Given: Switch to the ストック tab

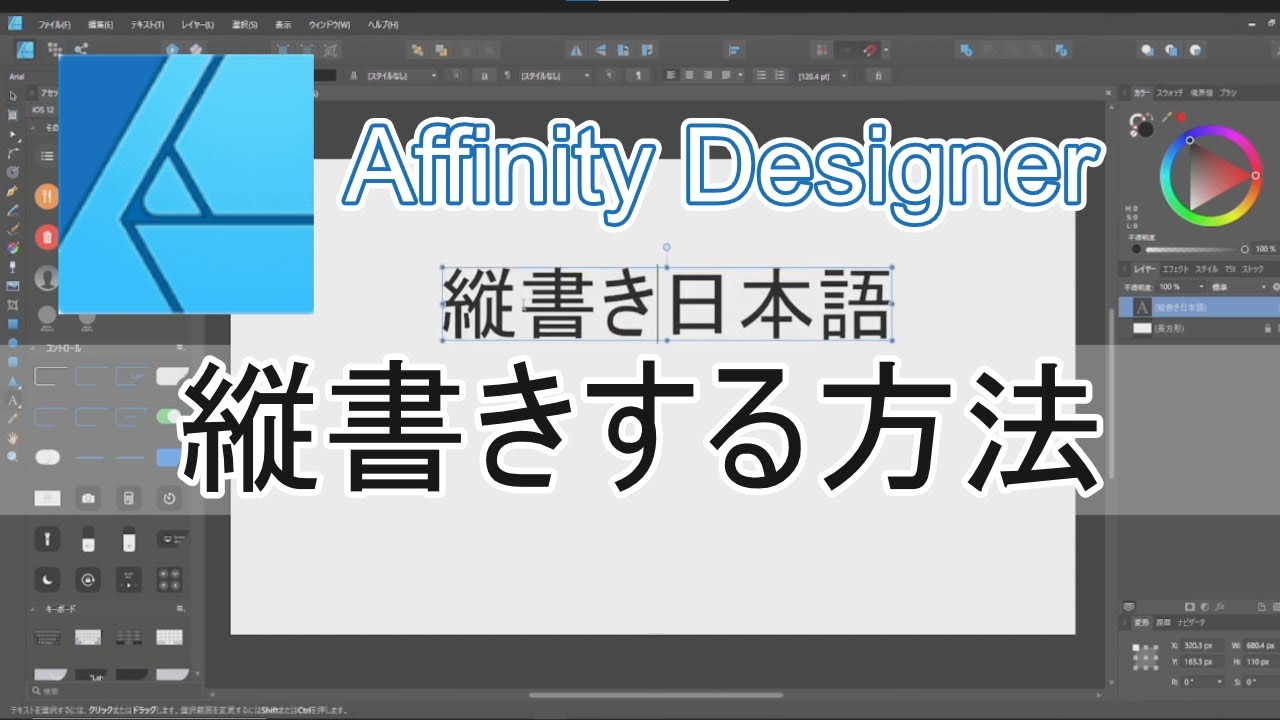Looking at the screenshot, I should (1253, 269).
